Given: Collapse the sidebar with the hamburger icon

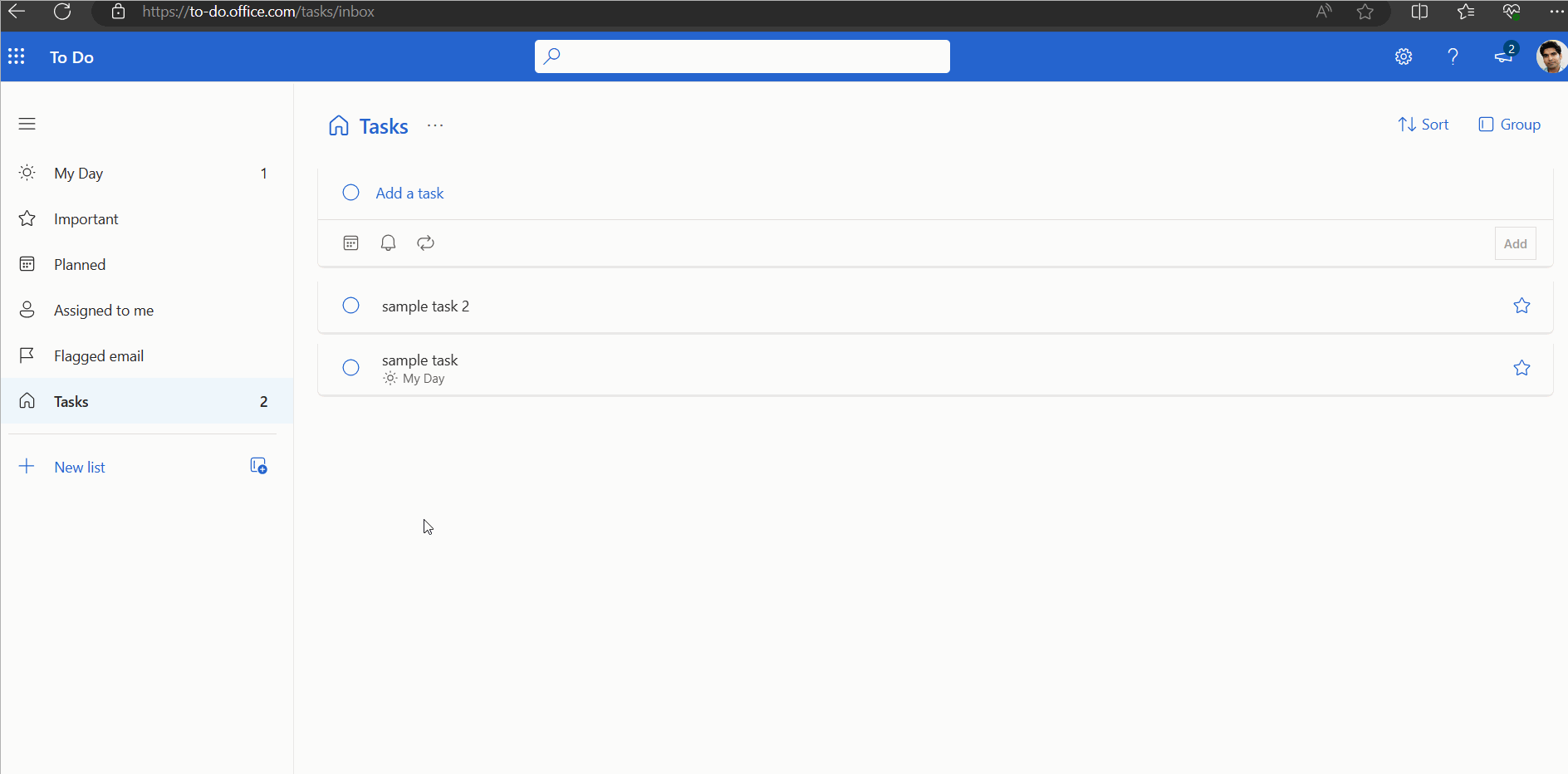Looking at the screenshot, I should coord(27,123).
